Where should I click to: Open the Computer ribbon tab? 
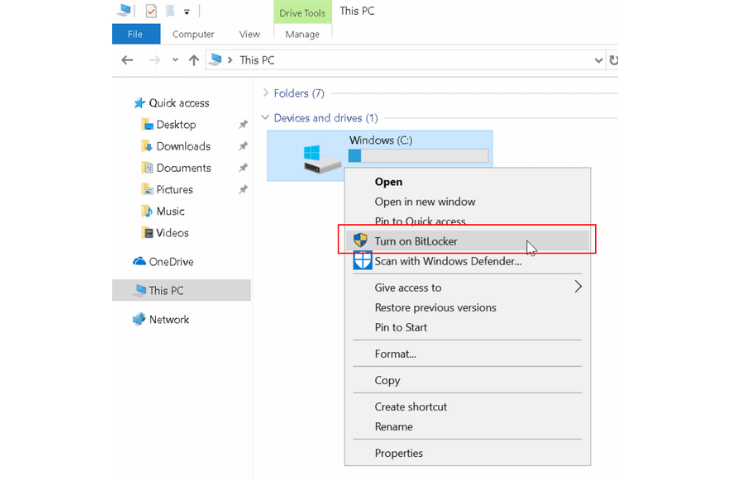tap(193, 34)
